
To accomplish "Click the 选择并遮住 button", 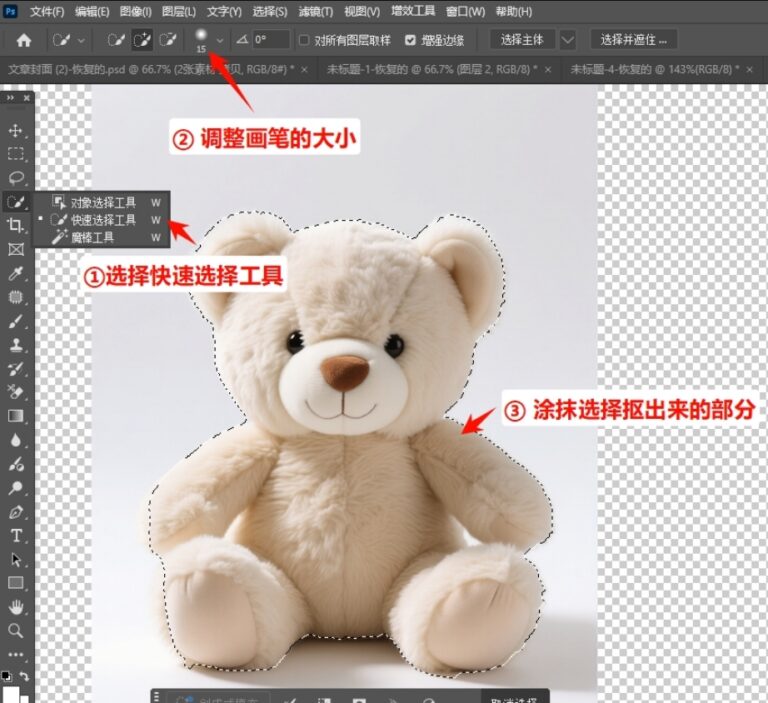I will pyautogui.click(x=633, y=40).
